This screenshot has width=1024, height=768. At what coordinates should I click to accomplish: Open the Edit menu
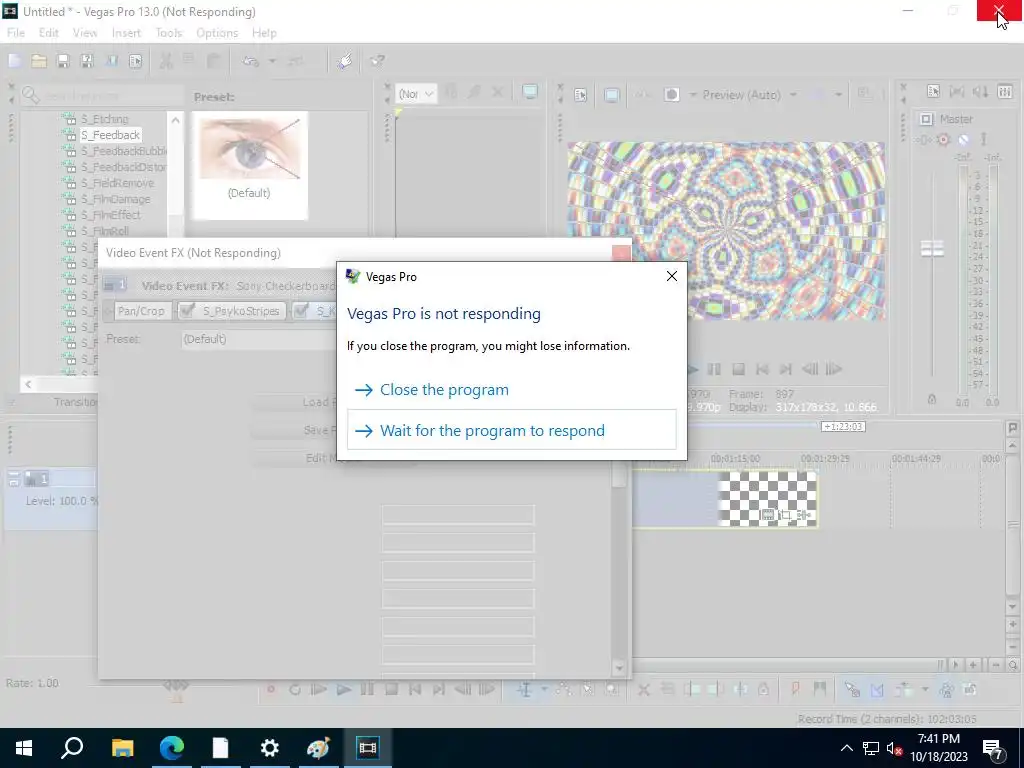point(48,33)
